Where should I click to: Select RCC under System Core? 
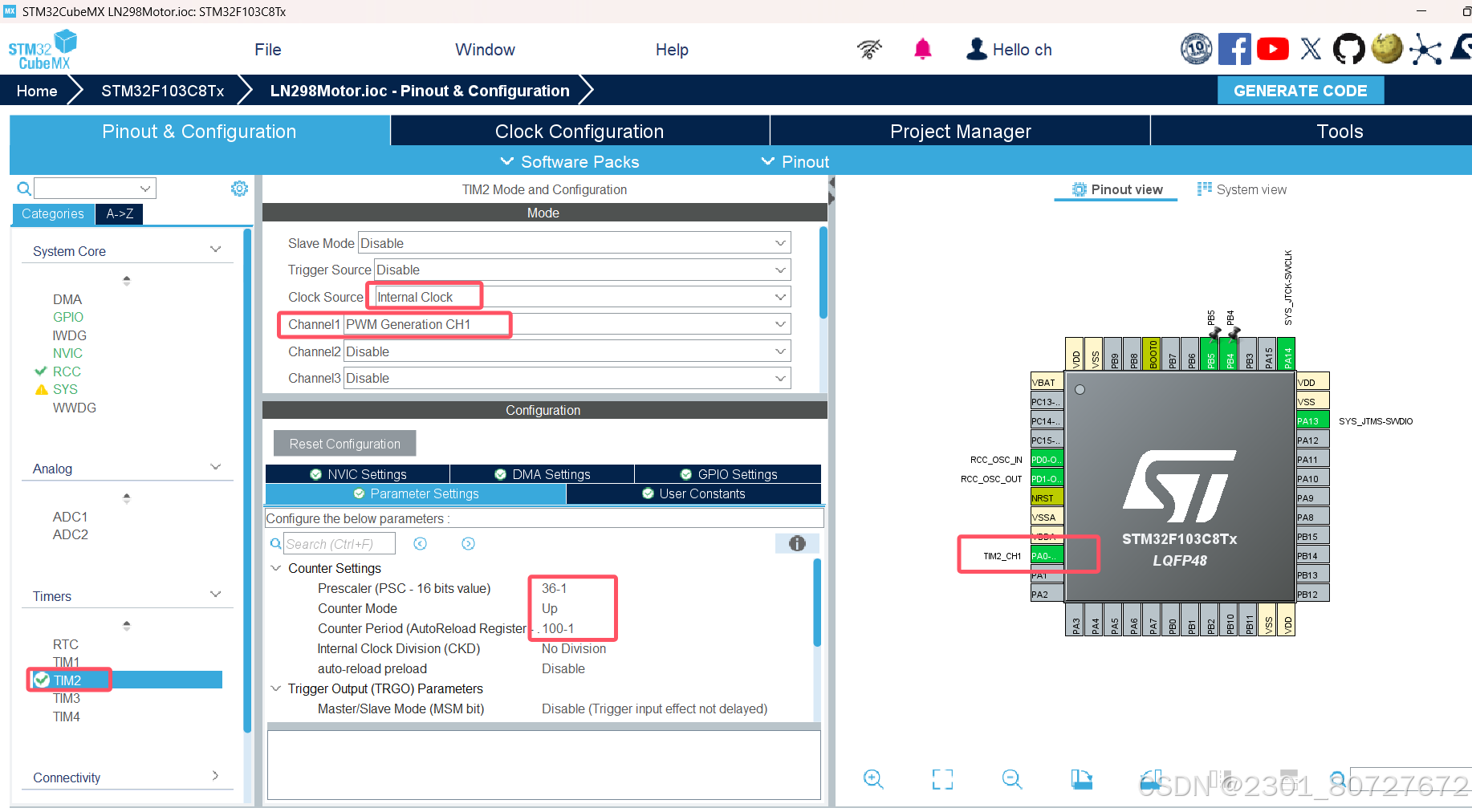click(x=67, y=371)
